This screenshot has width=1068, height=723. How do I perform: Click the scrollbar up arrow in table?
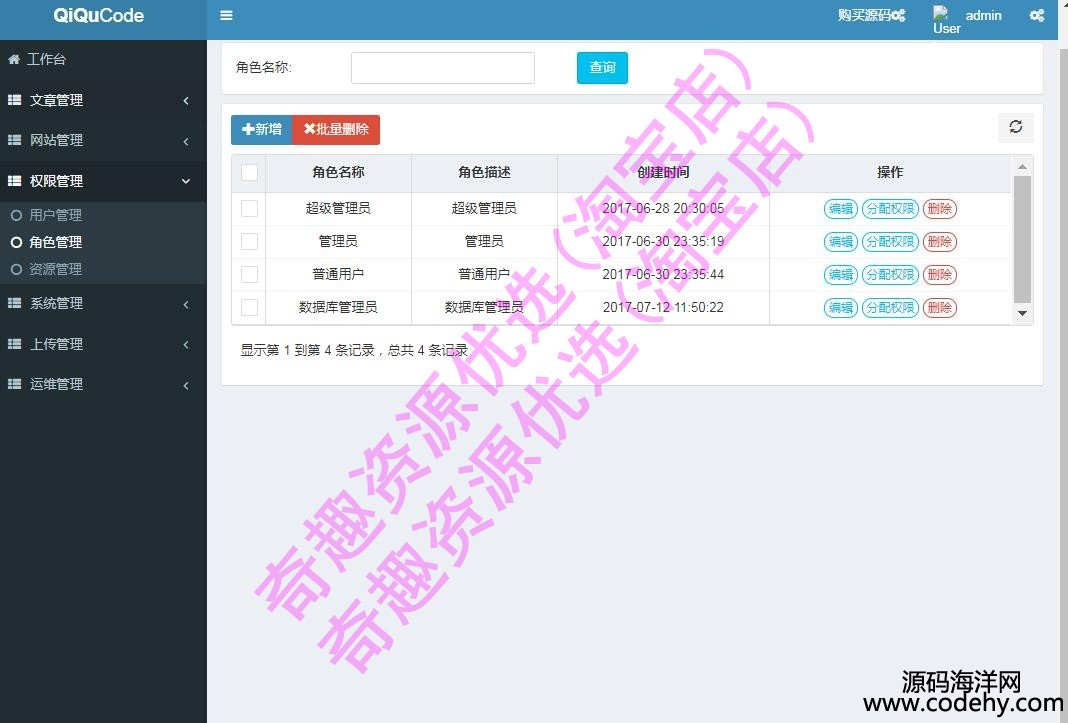pyautogui.click(x=1022, y=166)
